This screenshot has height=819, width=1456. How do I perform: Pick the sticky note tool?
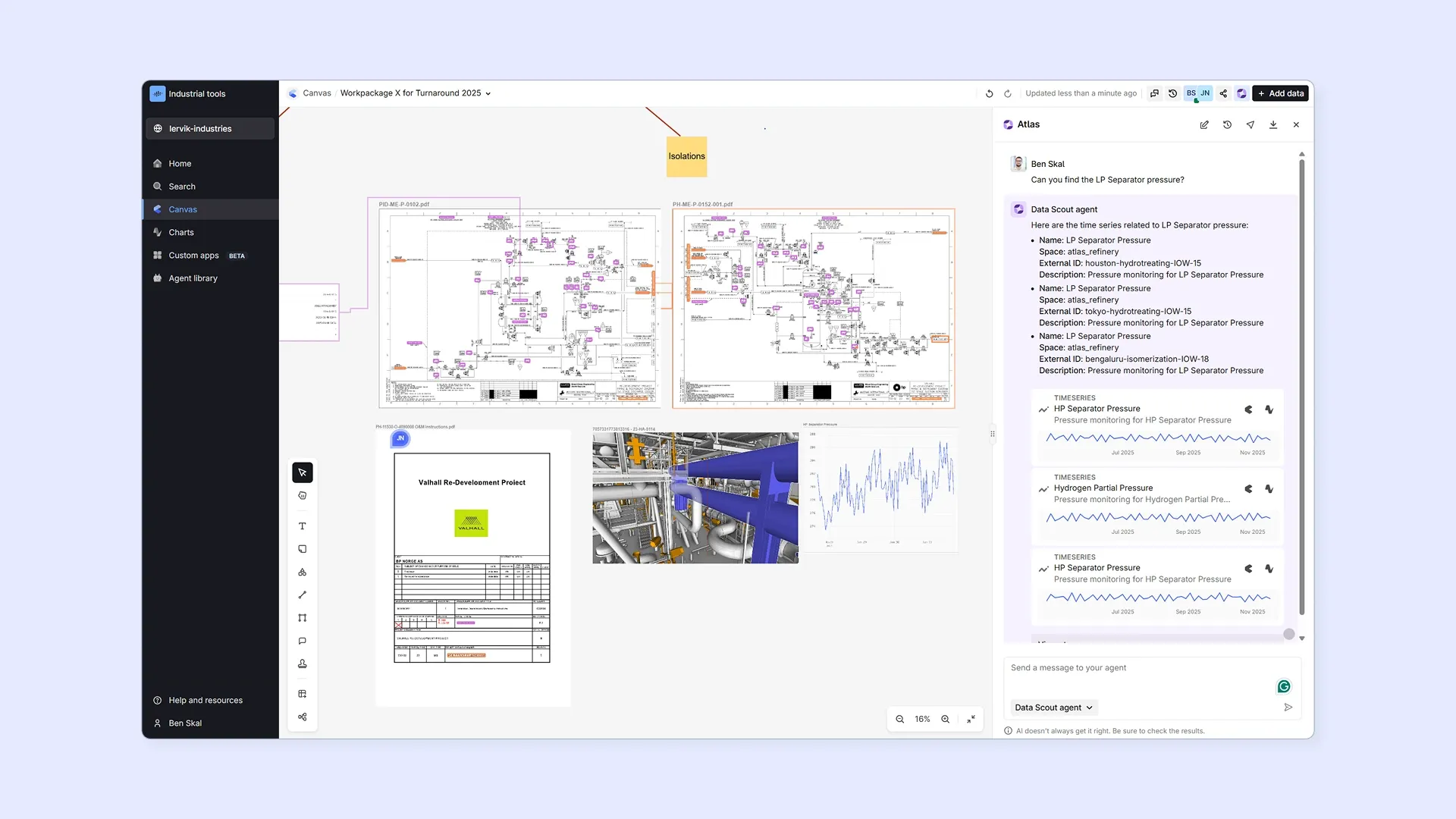pyautogui.click(x=302, y=549)
